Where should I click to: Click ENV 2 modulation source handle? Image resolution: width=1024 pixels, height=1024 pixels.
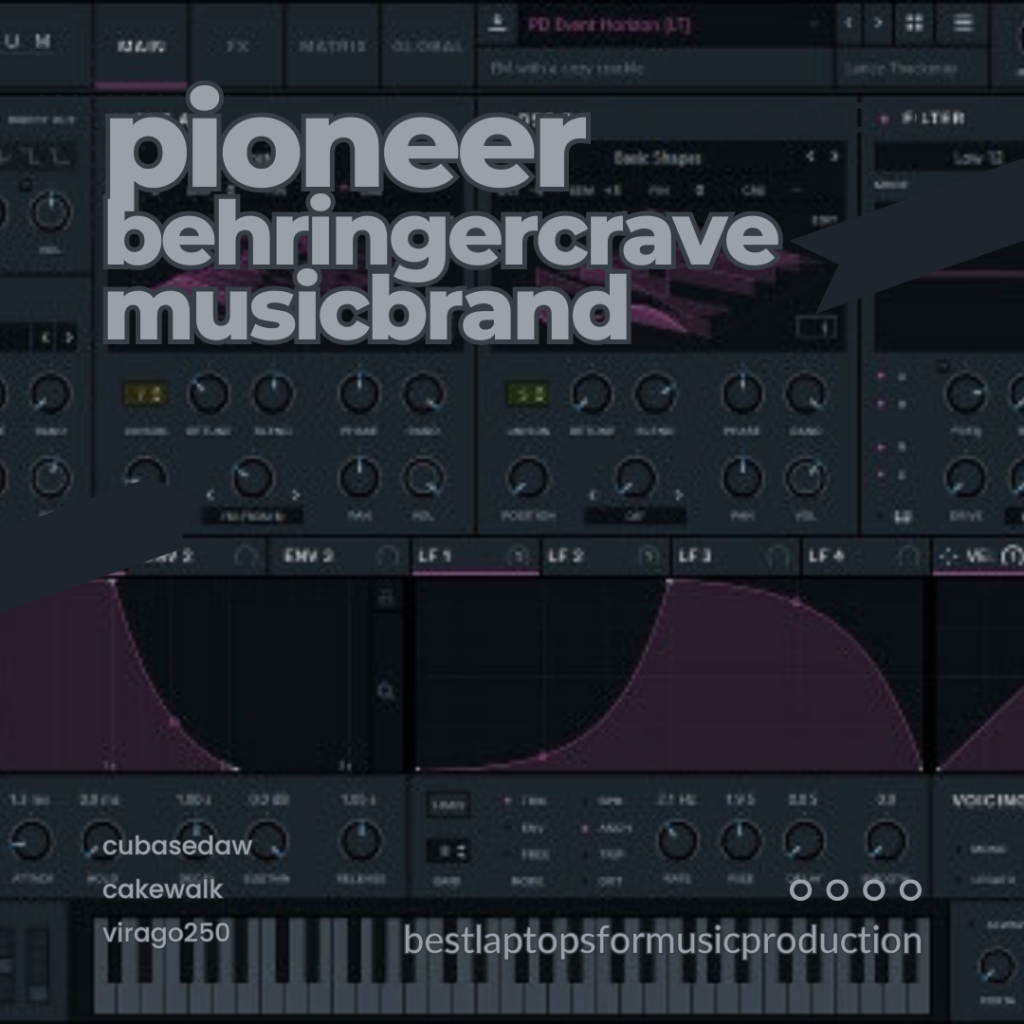point(246,556)
